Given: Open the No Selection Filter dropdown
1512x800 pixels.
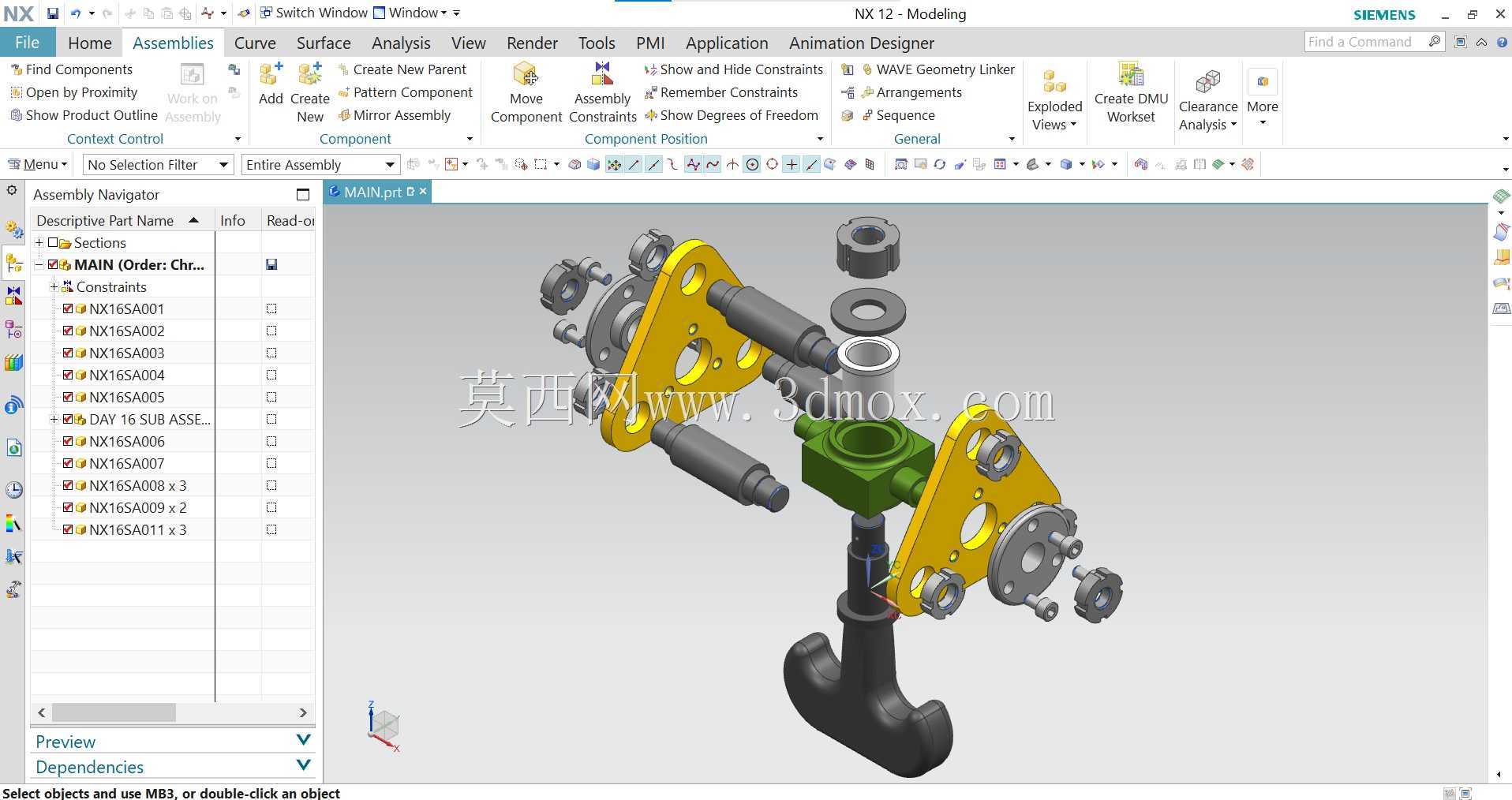Looking at the screenshot, I should click(158, 164).
